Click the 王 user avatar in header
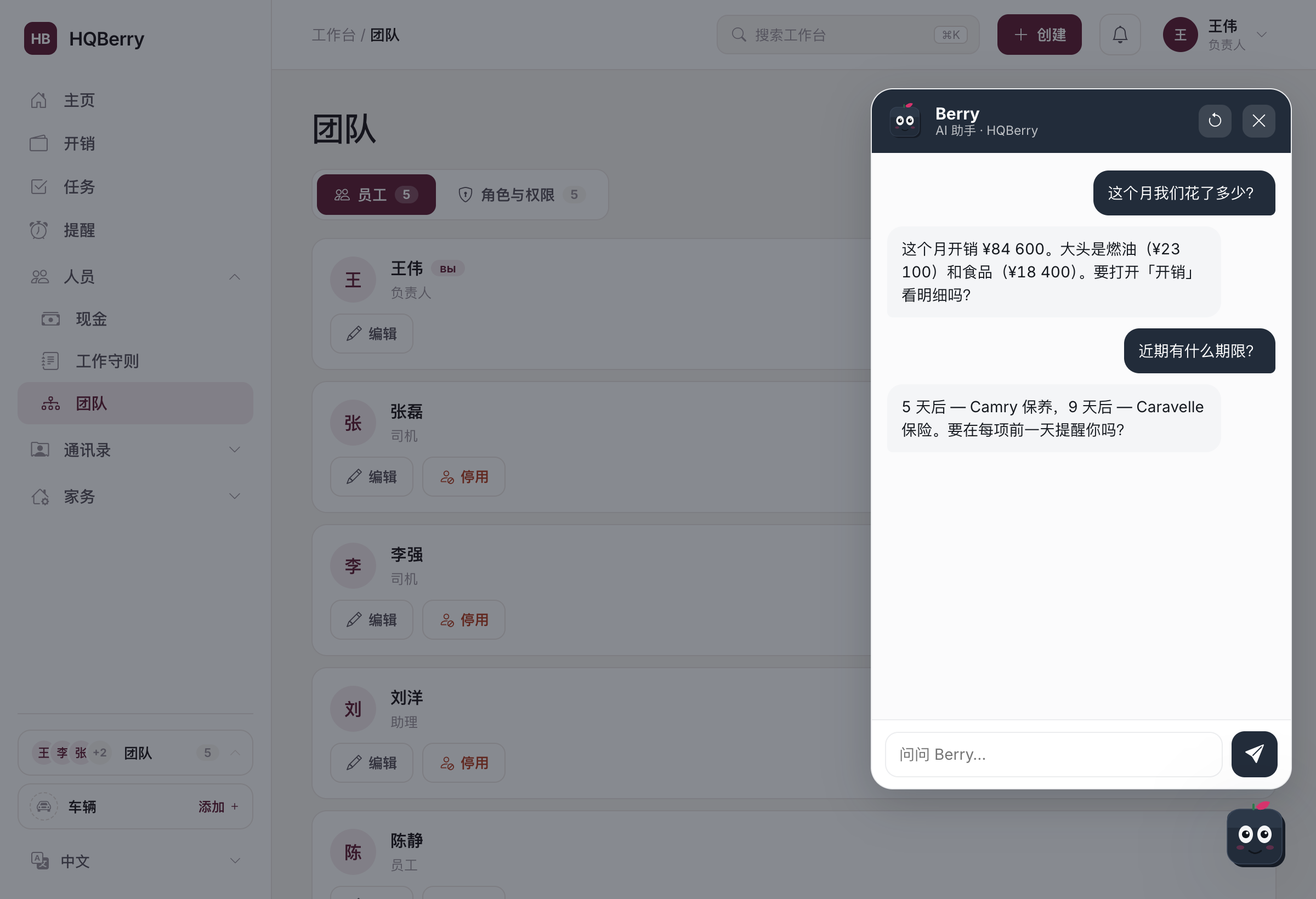This screenshot has height=899, width=1316. pos(1180,35)
